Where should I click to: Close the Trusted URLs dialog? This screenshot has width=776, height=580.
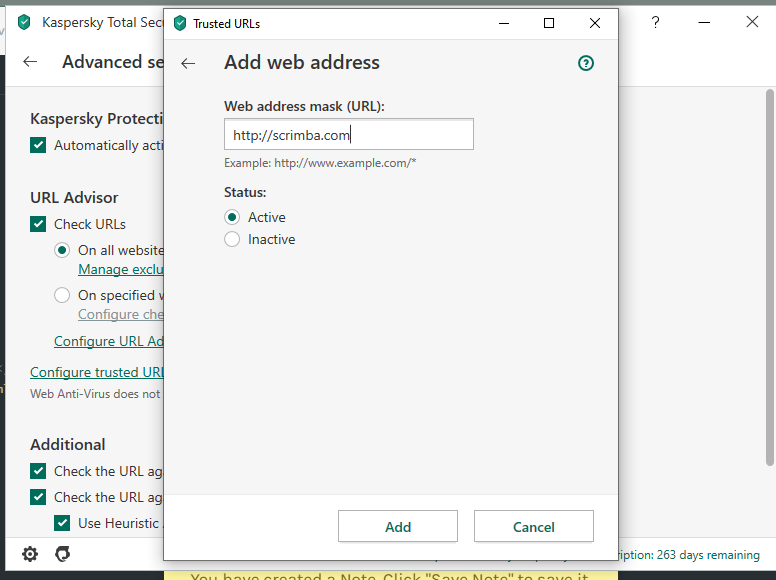click(595, 23)
